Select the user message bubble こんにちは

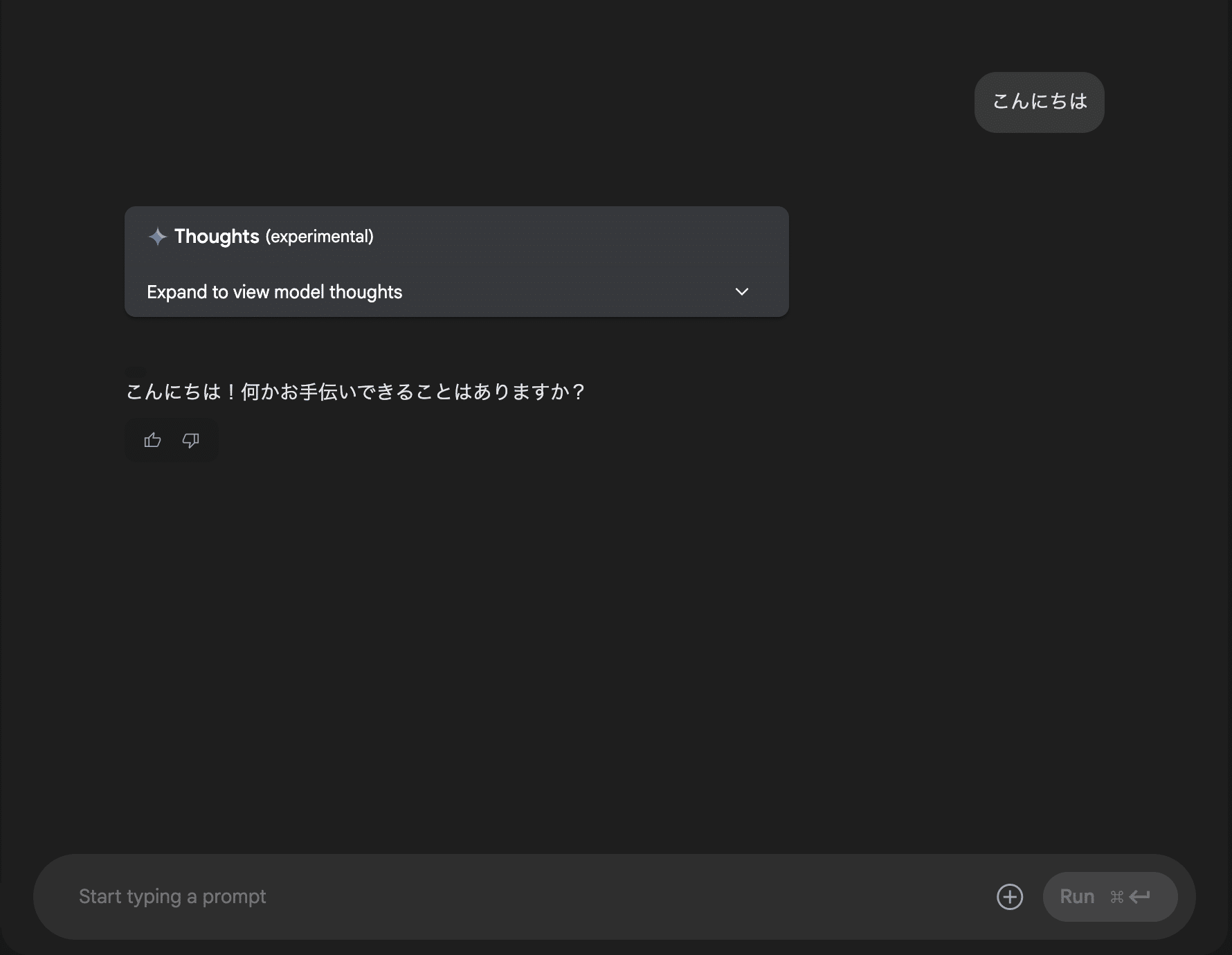coord(1039,102)
